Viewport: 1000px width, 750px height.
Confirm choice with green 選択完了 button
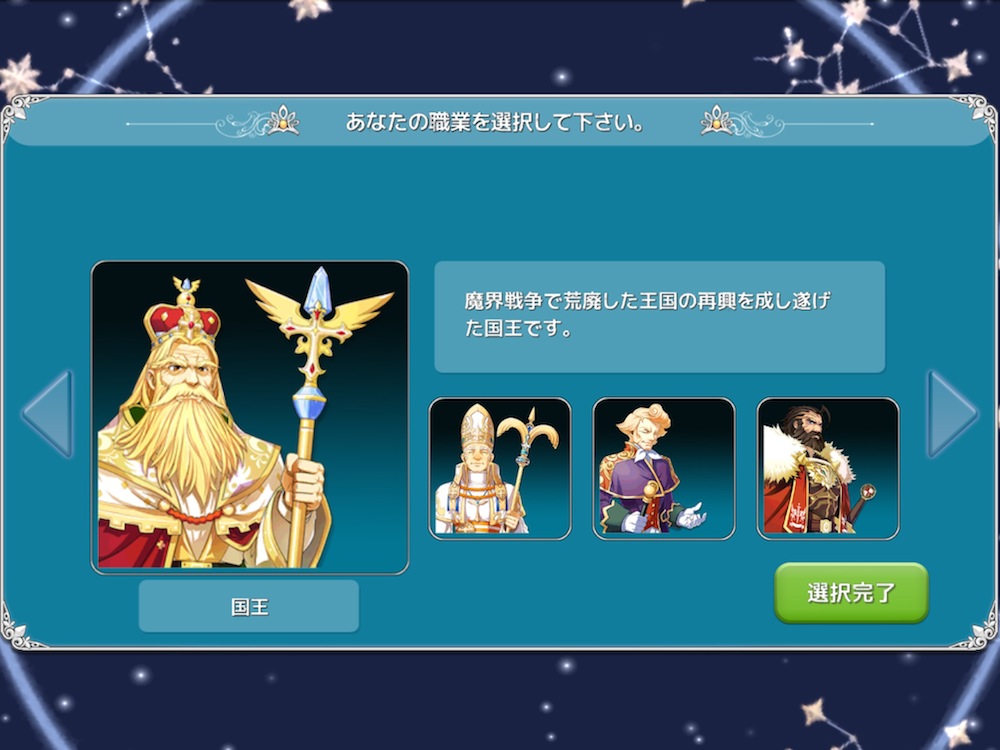[x=851, y=593]
